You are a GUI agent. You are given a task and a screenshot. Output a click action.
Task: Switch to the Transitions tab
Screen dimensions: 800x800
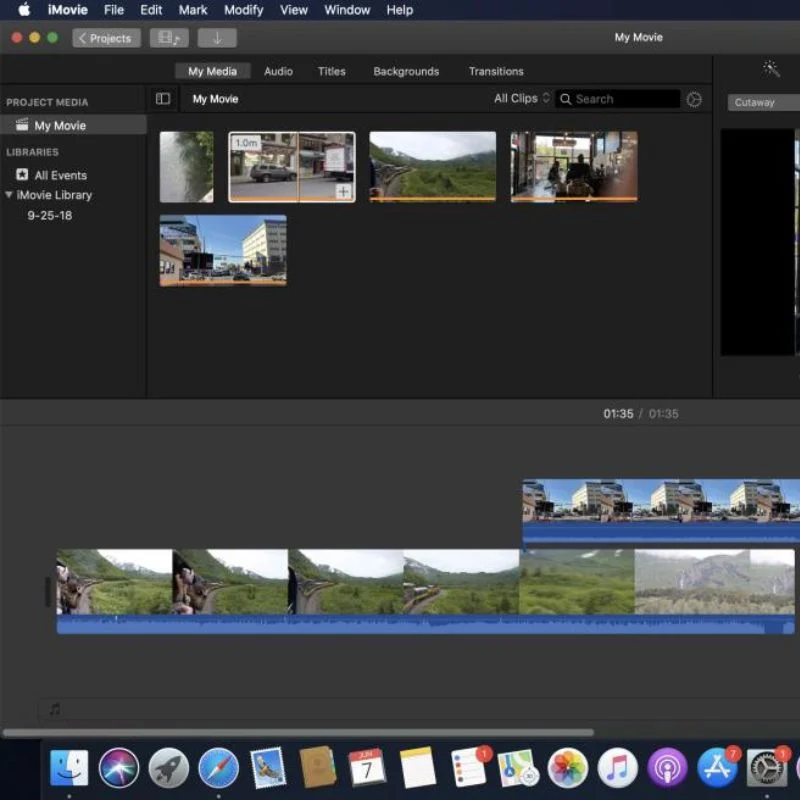tap(496, 71)
